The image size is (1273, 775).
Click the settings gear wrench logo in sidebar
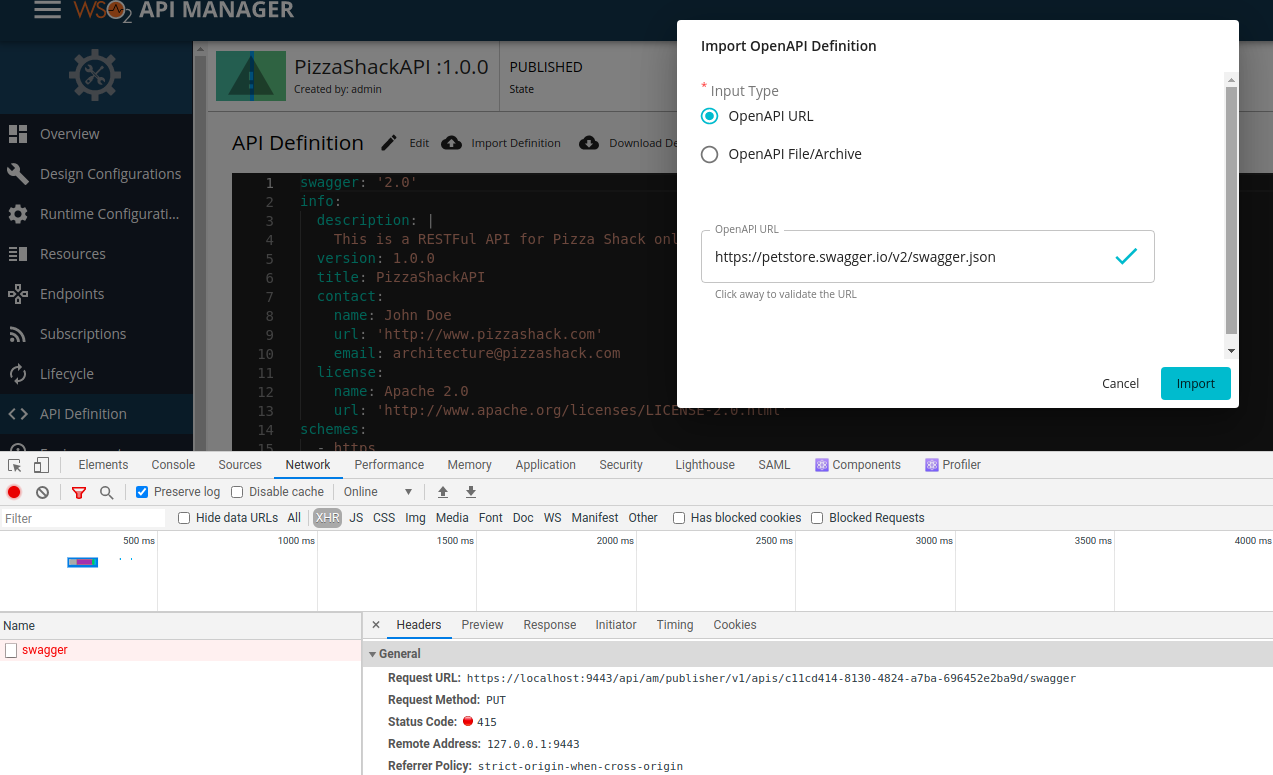click(x=95, y=77)
